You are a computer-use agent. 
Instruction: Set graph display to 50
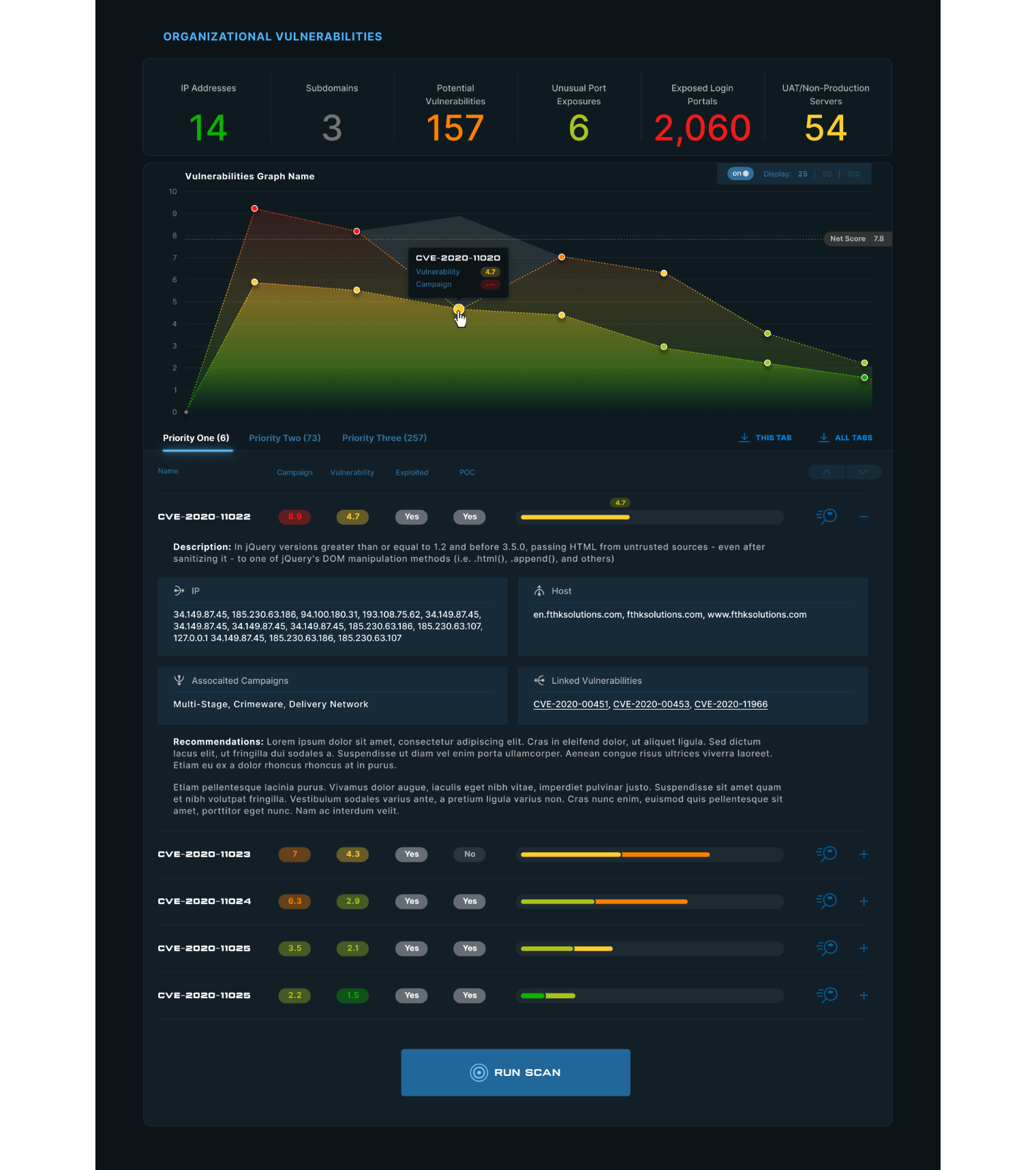pos(827,174)
